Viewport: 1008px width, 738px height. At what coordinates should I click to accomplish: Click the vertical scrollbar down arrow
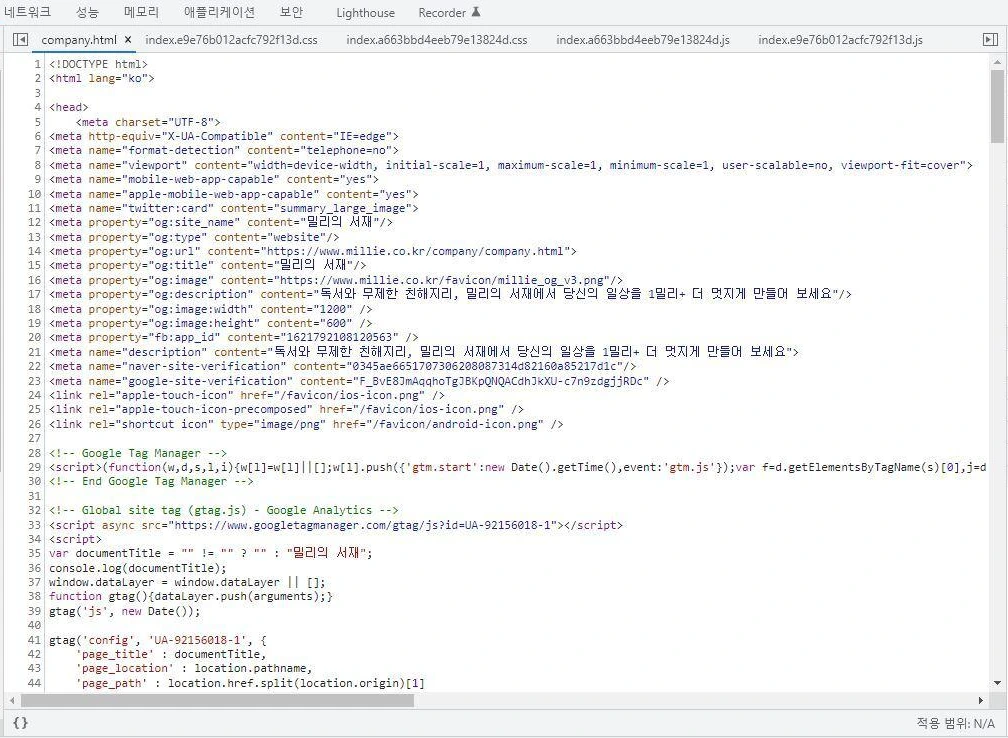[x=997, y=683]
